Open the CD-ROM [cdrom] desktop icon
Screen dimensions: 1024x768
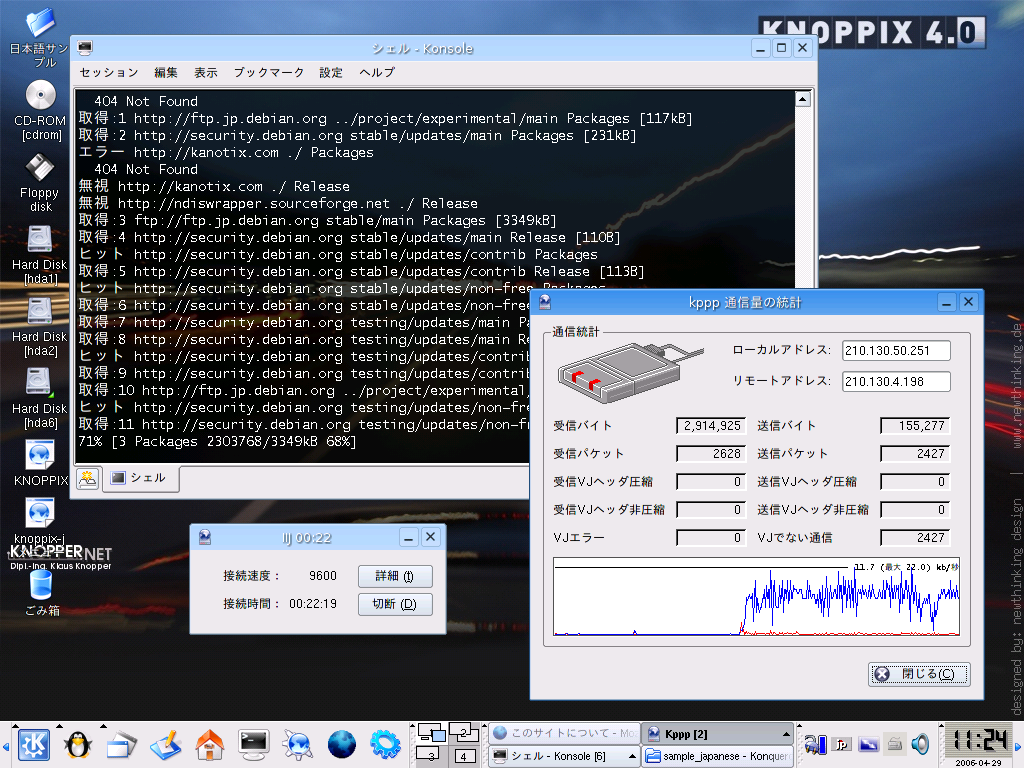[40, 110]
